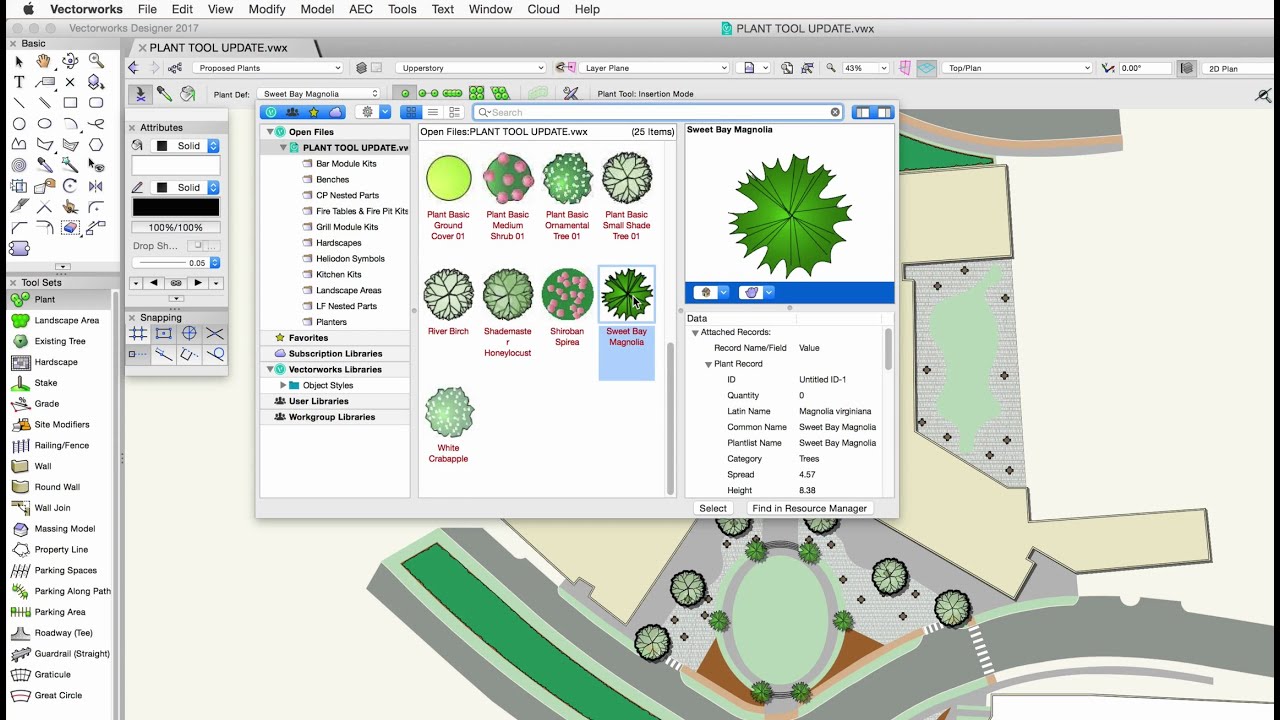1280x720 pixels.
Task: Open the Cloud menu
Action: point(543,9)
